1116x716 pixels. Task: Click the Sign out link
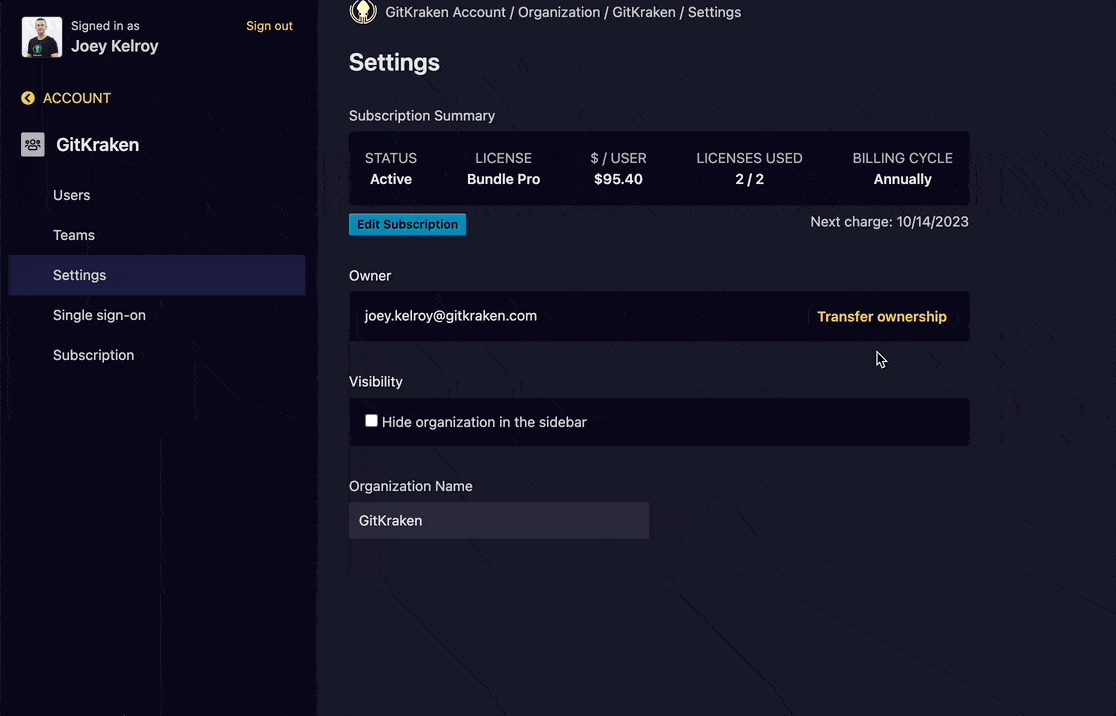point(269,26)
